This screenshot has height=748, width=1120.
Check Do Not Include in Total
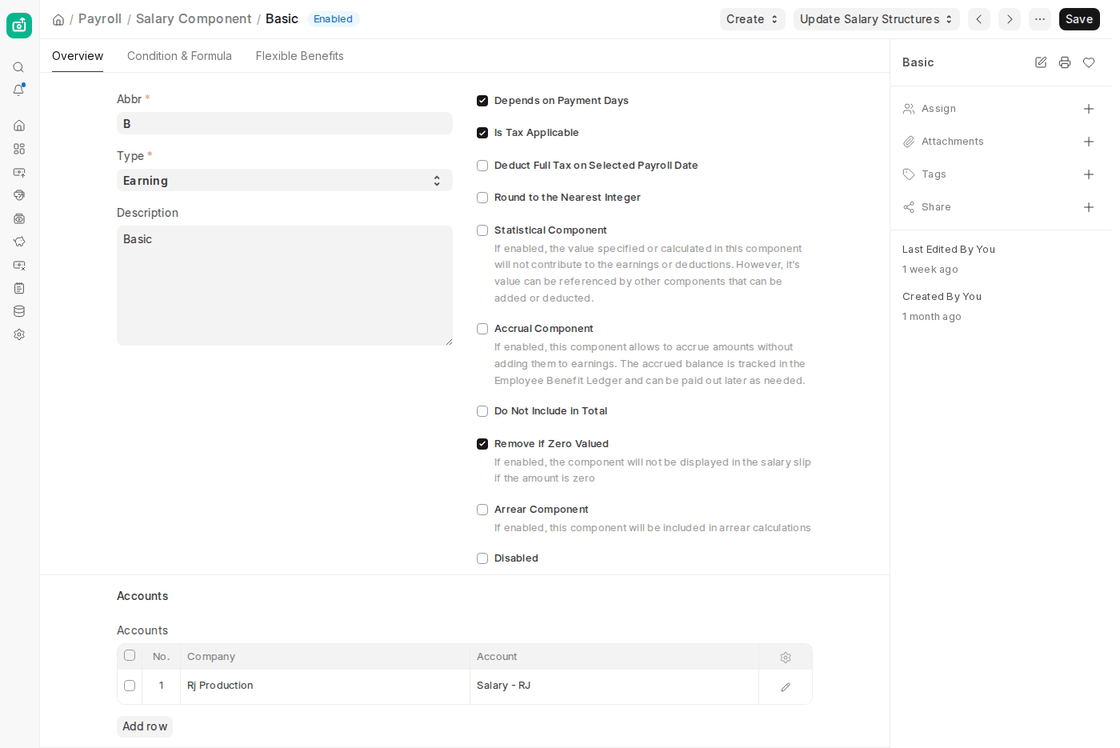click(482, 412)
